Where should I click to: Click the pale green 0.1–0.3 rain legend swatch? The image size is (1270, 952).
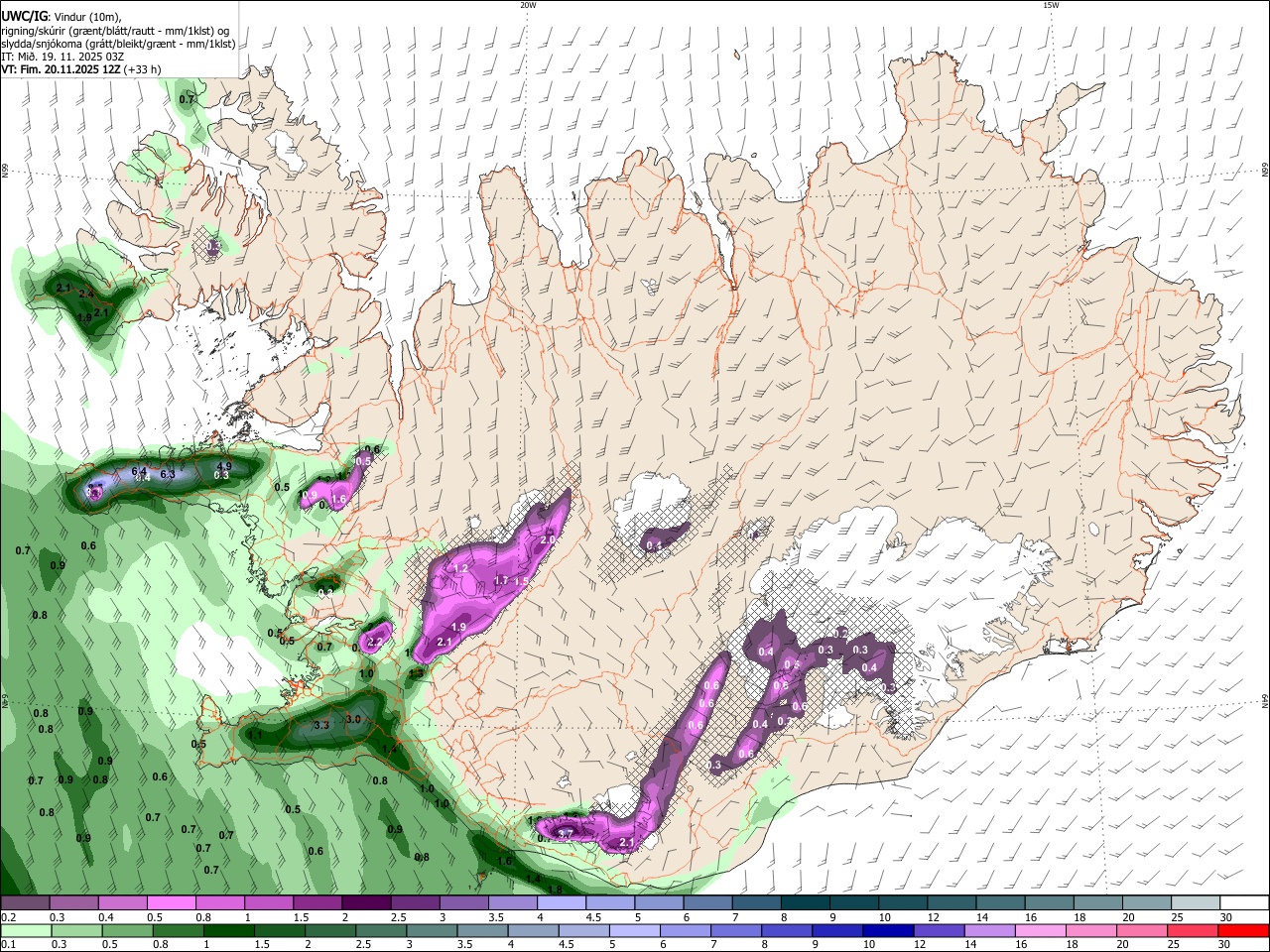[25, 930]
